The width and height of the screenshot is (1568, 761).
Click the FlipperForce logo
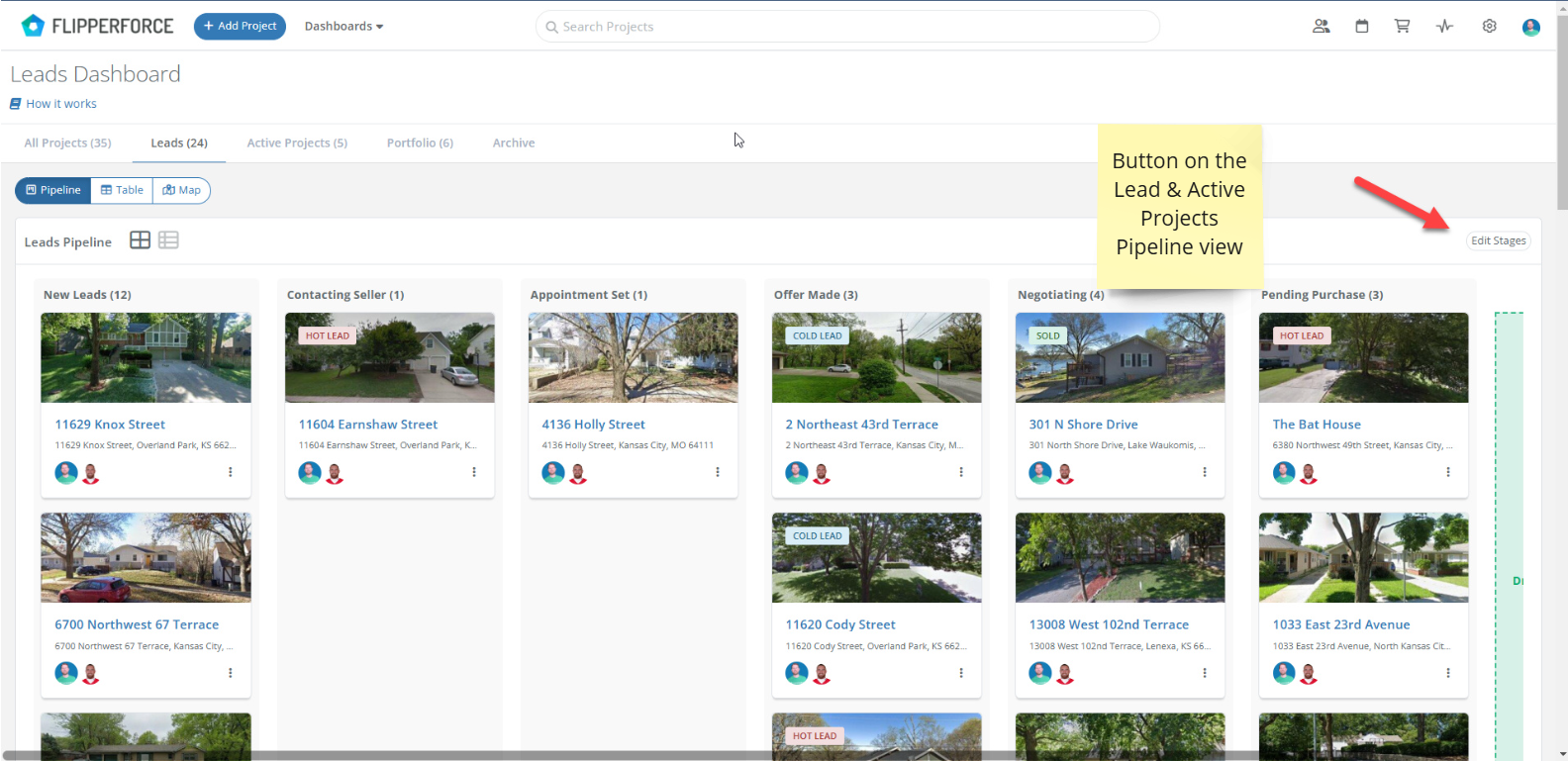[97, 26]
